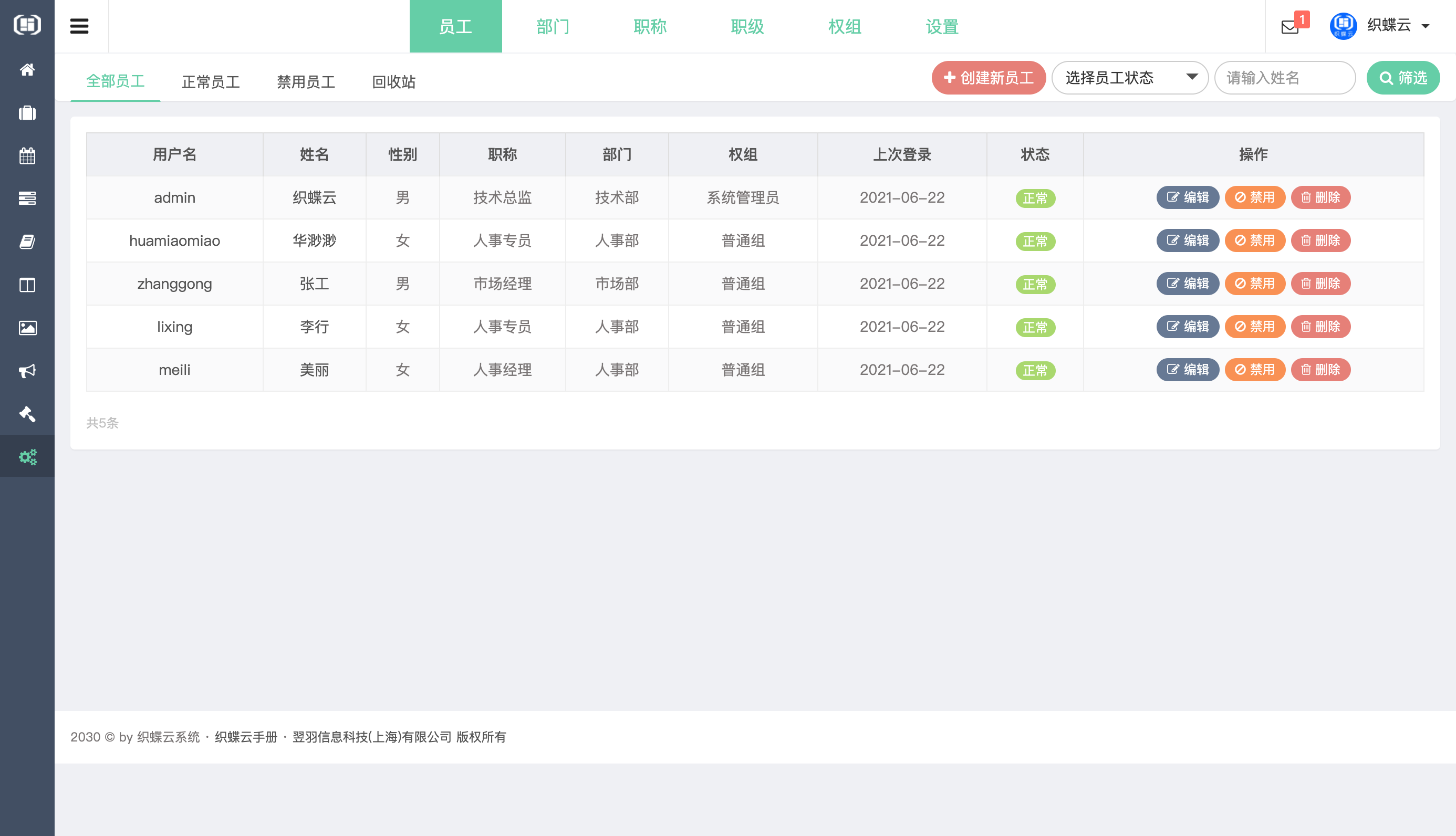Click the gavel sidebar icon
The width and height of the screenshot is (1456, 836).
click(27, 414)
